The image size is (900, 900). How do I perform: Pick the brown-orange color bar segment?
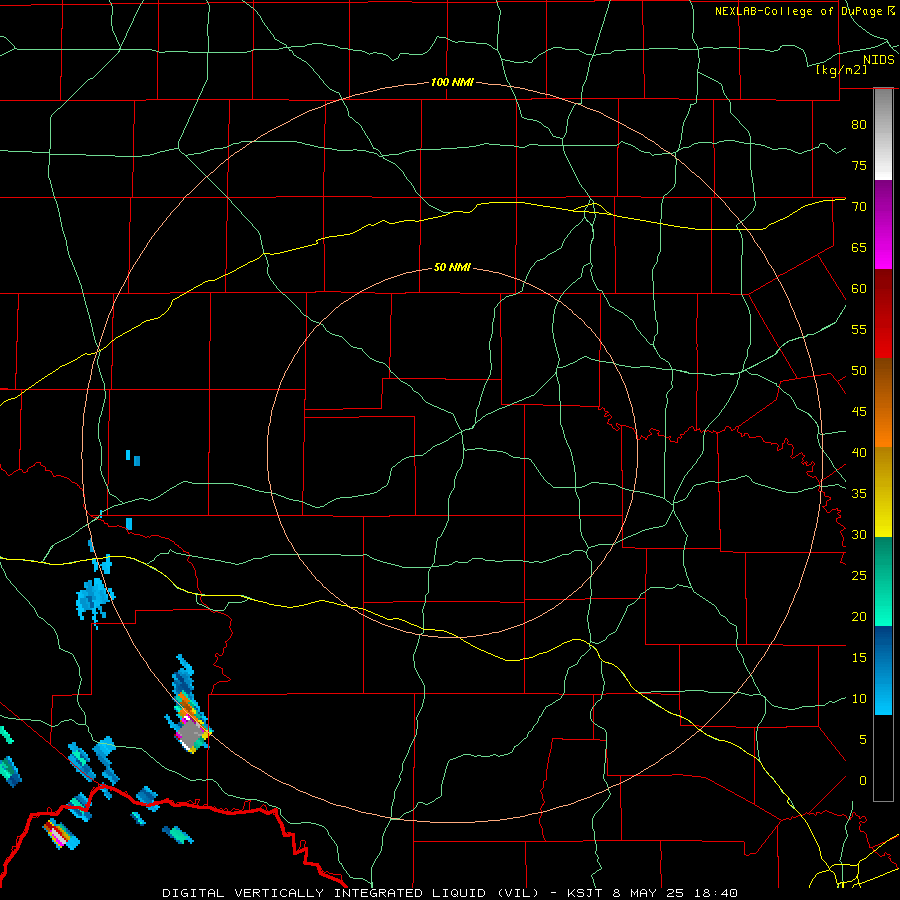pos(883,402)
